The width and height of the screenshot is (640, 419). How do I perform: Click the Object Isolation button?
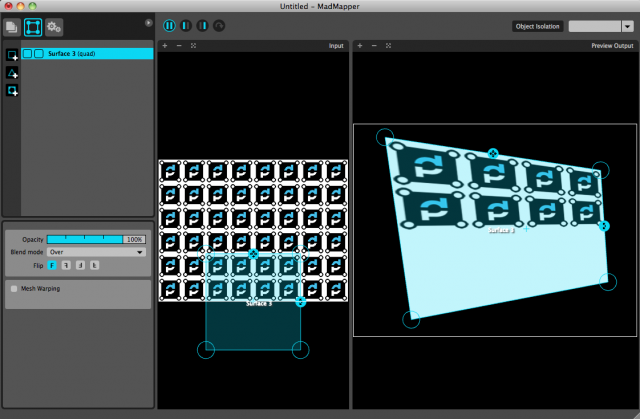click(538, 26)
